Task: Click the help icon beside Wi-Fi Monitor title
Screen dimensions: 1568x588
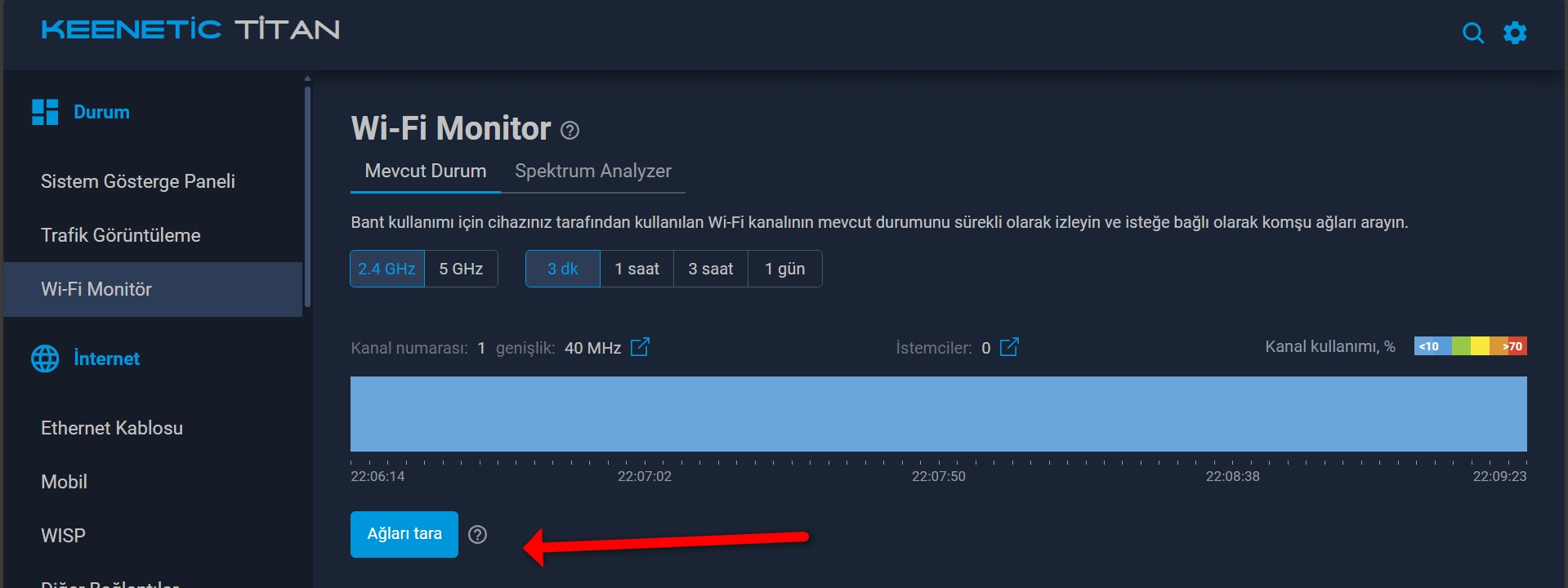Action: coord(570,131)
